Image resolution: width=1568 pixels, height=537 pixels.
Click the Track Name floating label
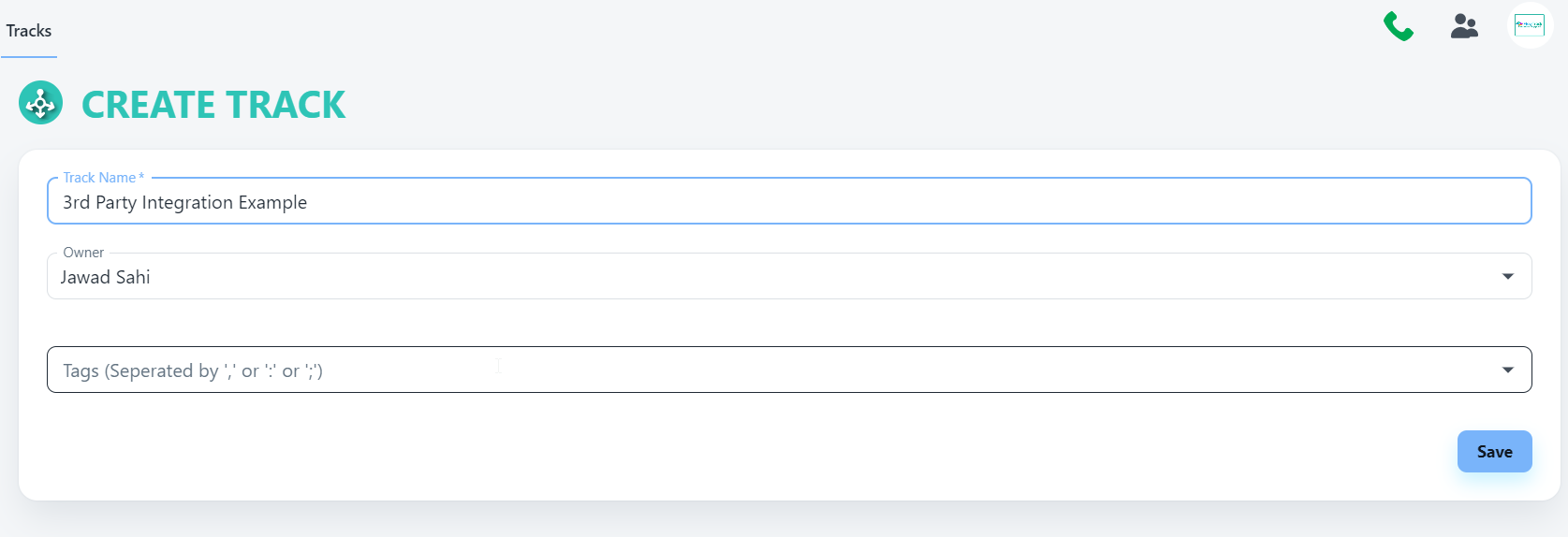98,178
